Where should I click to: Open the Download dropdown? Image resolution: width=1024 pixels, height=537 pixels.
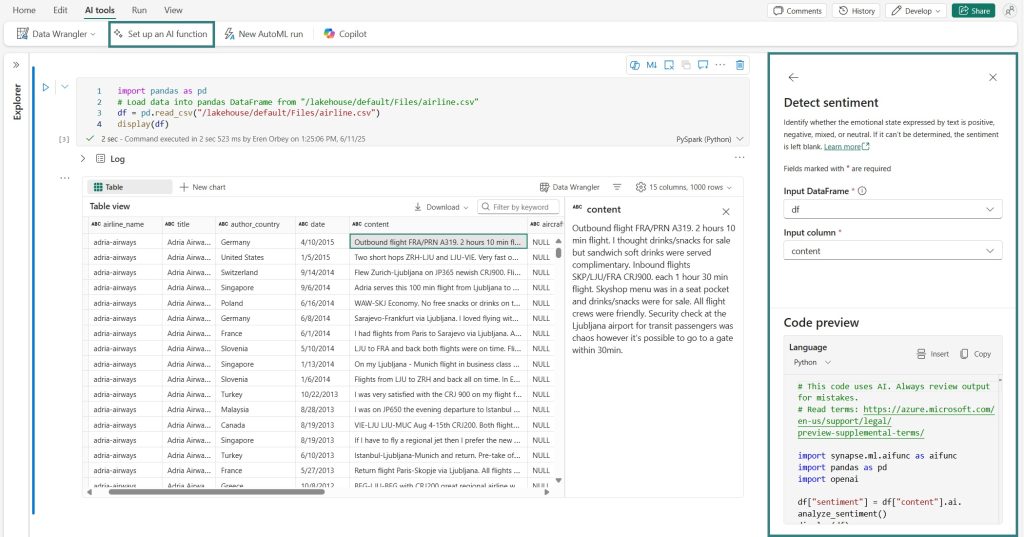(x=441, y=207)
